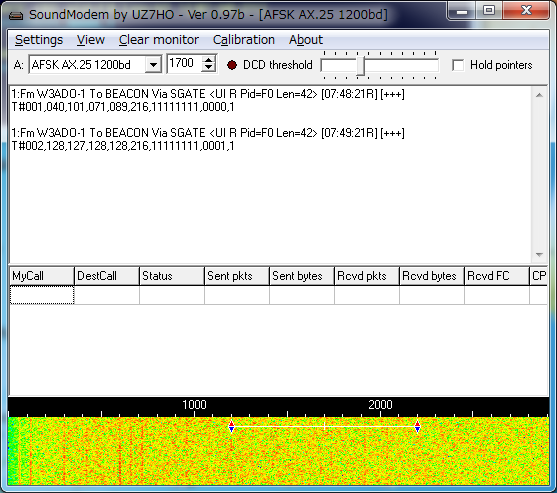
Task: Decrease center frequency with the down arrow
Action: tap(209, 68)
